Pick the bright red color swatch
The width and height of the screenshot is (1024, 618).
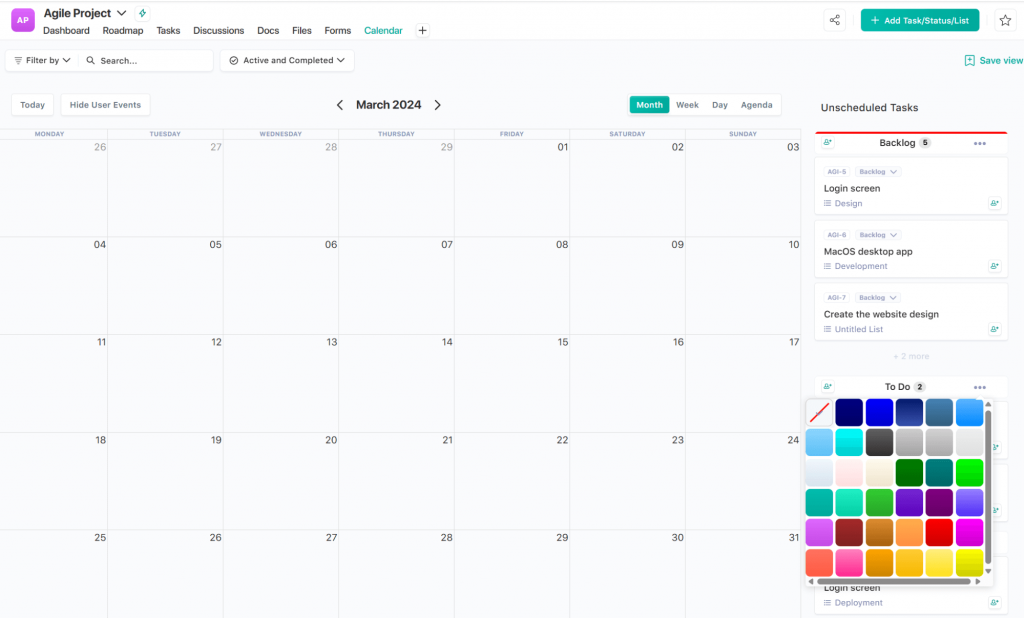(939, 532)
